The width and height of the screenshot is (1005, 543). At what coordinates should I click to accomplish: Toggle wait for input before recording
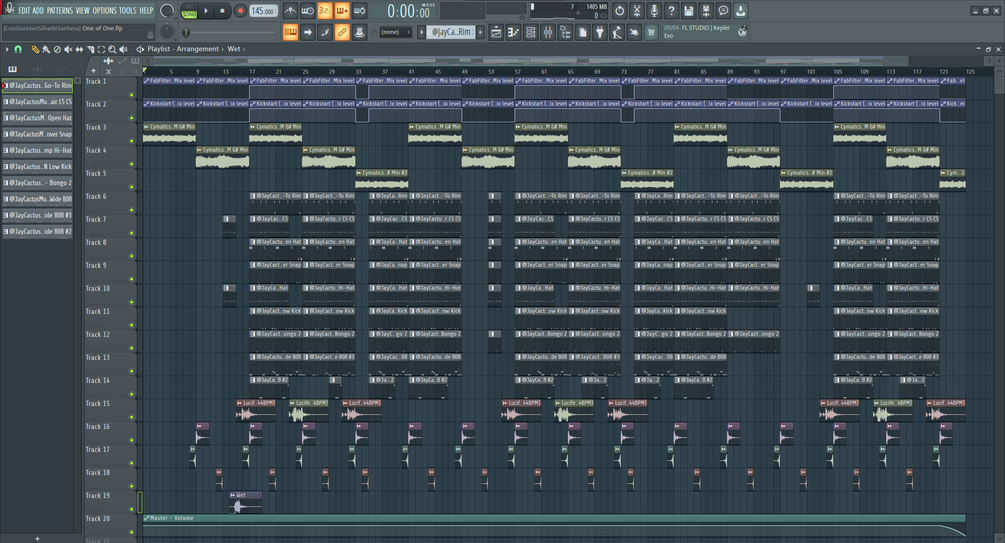pyautogui.click(x=308, y=11)
